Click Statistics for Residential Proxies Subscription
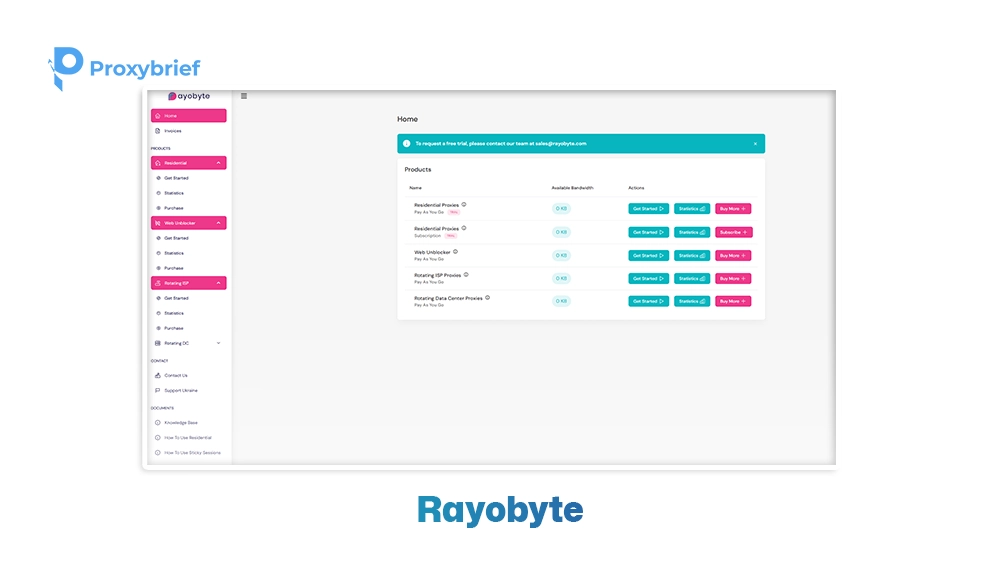This screenshot has height=563, width=1000. [692, 232]
